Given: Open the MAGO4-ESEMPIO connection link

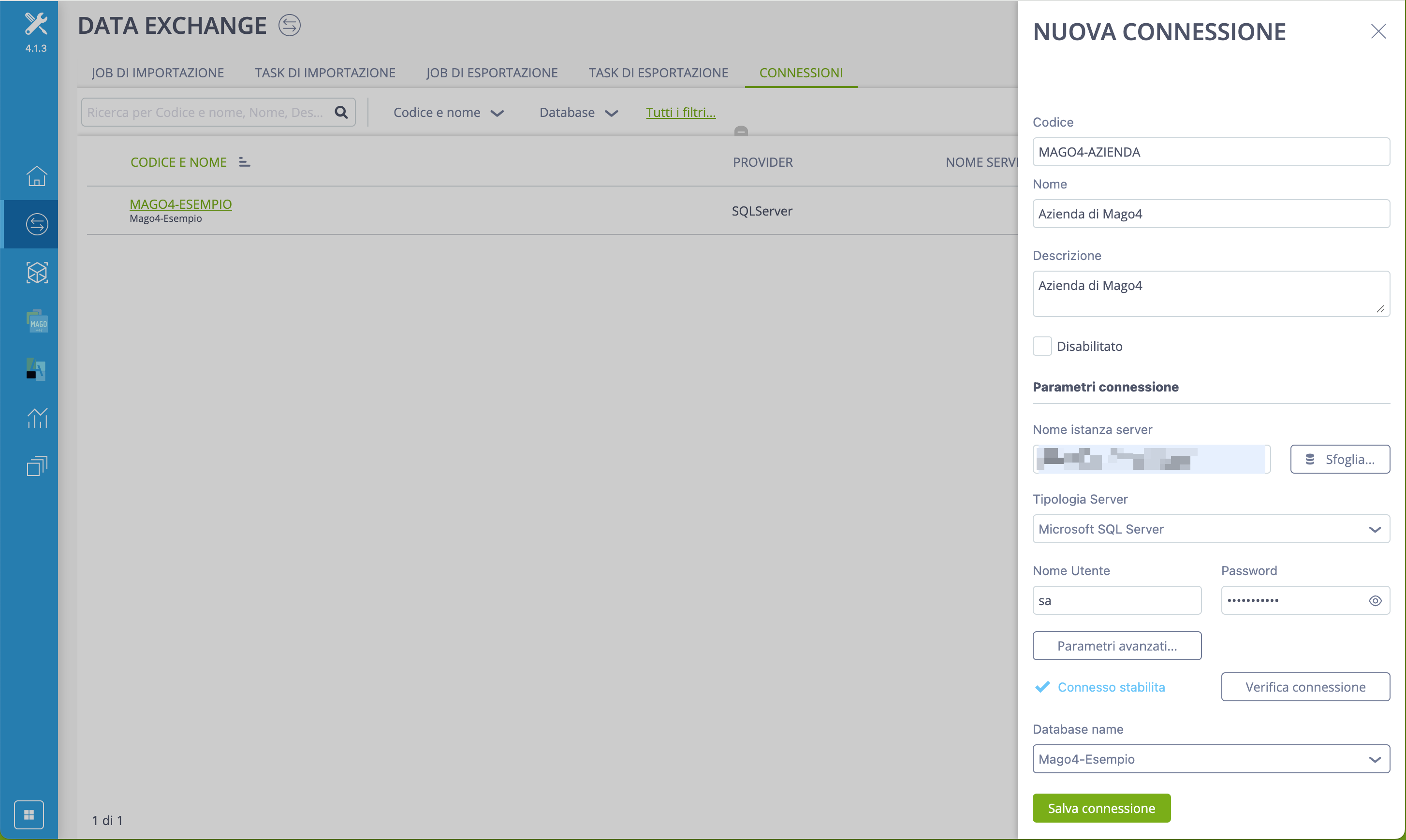Looking at the screenshot, I should pyautogui.click(x=181, y=204).
